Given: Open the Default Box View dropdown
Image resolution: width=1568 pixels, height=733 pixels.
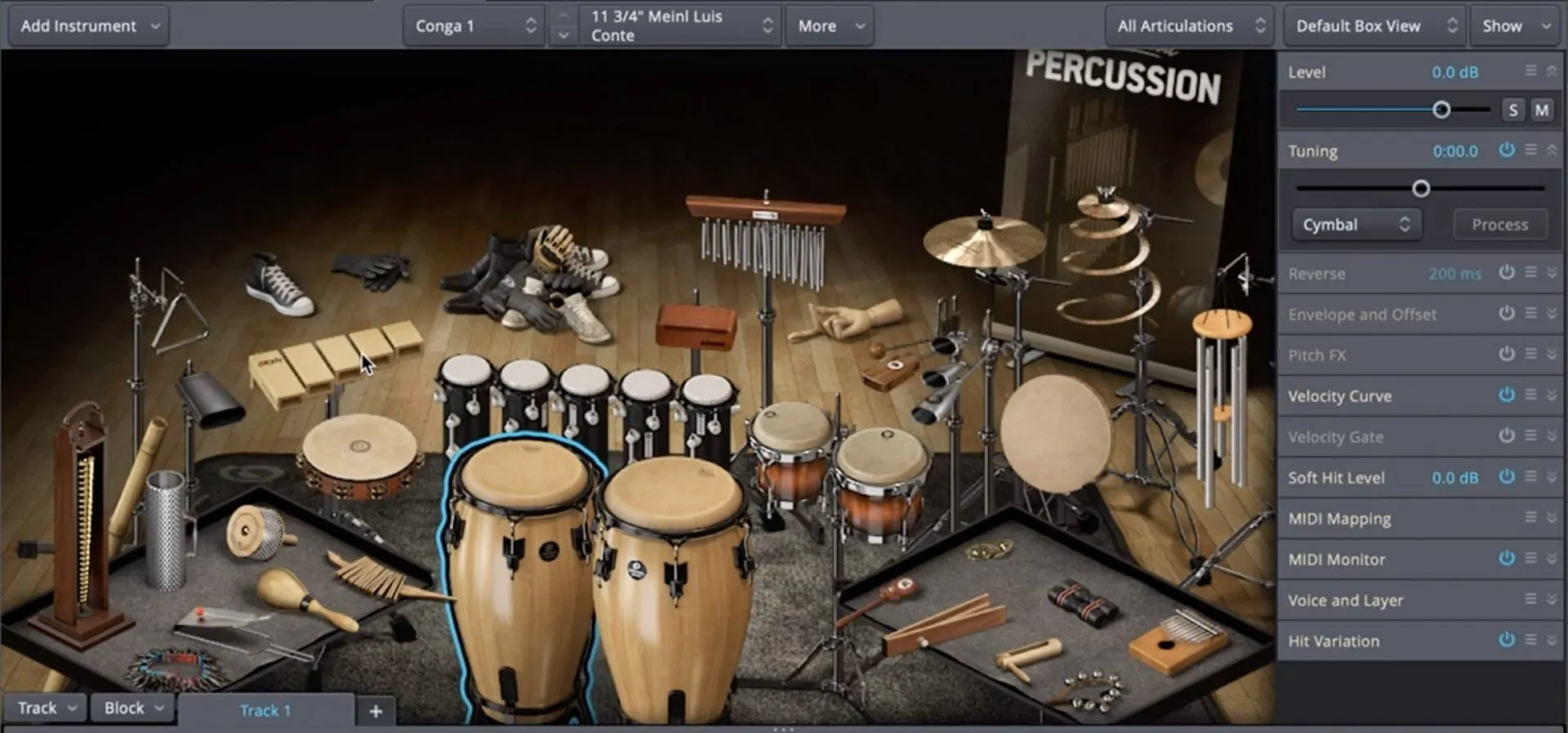Looking at the screenshot, I should coord(1375,26).
